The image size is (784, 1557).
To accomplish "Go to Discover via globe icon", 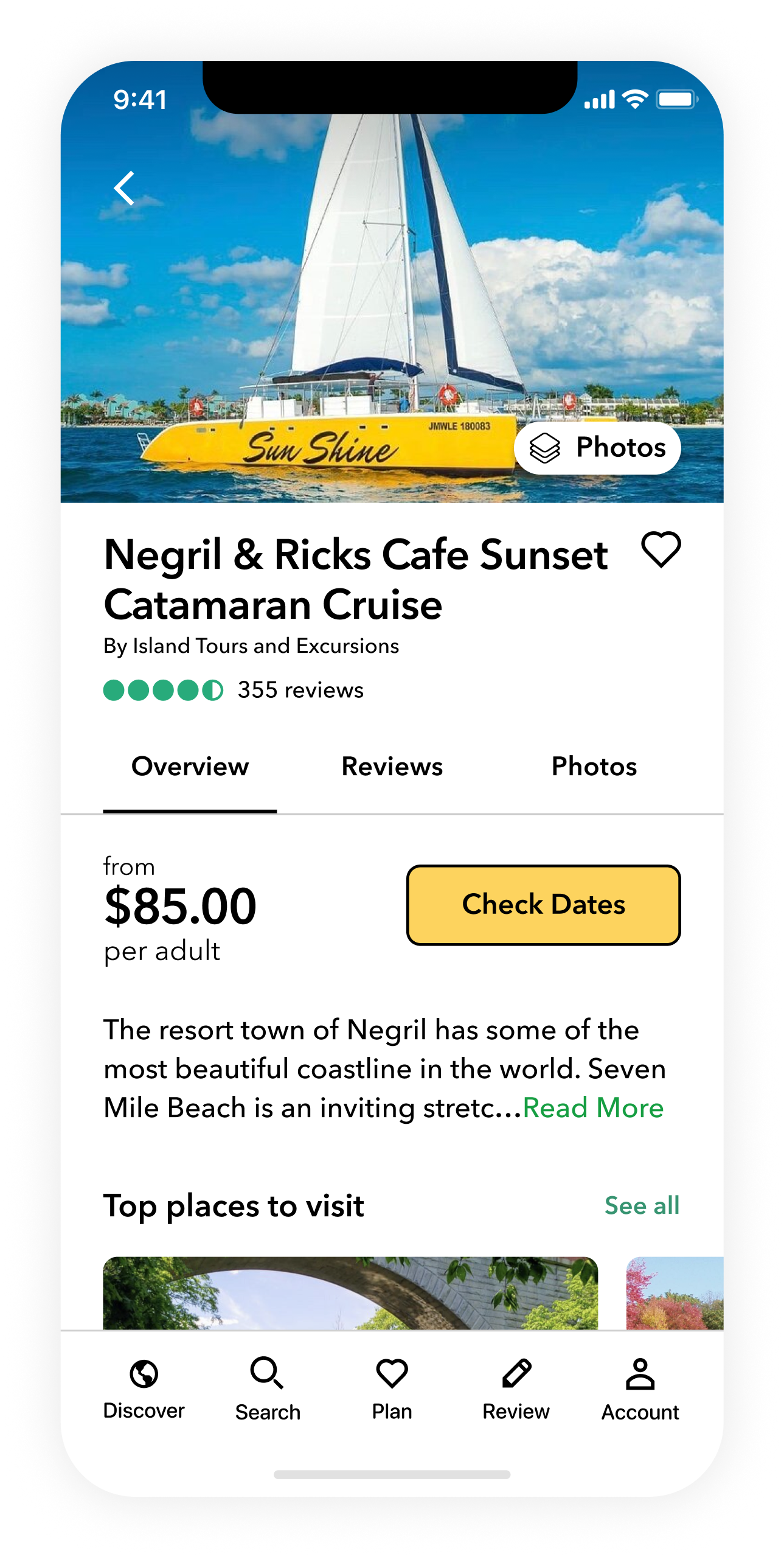I will click(144, 1374).
